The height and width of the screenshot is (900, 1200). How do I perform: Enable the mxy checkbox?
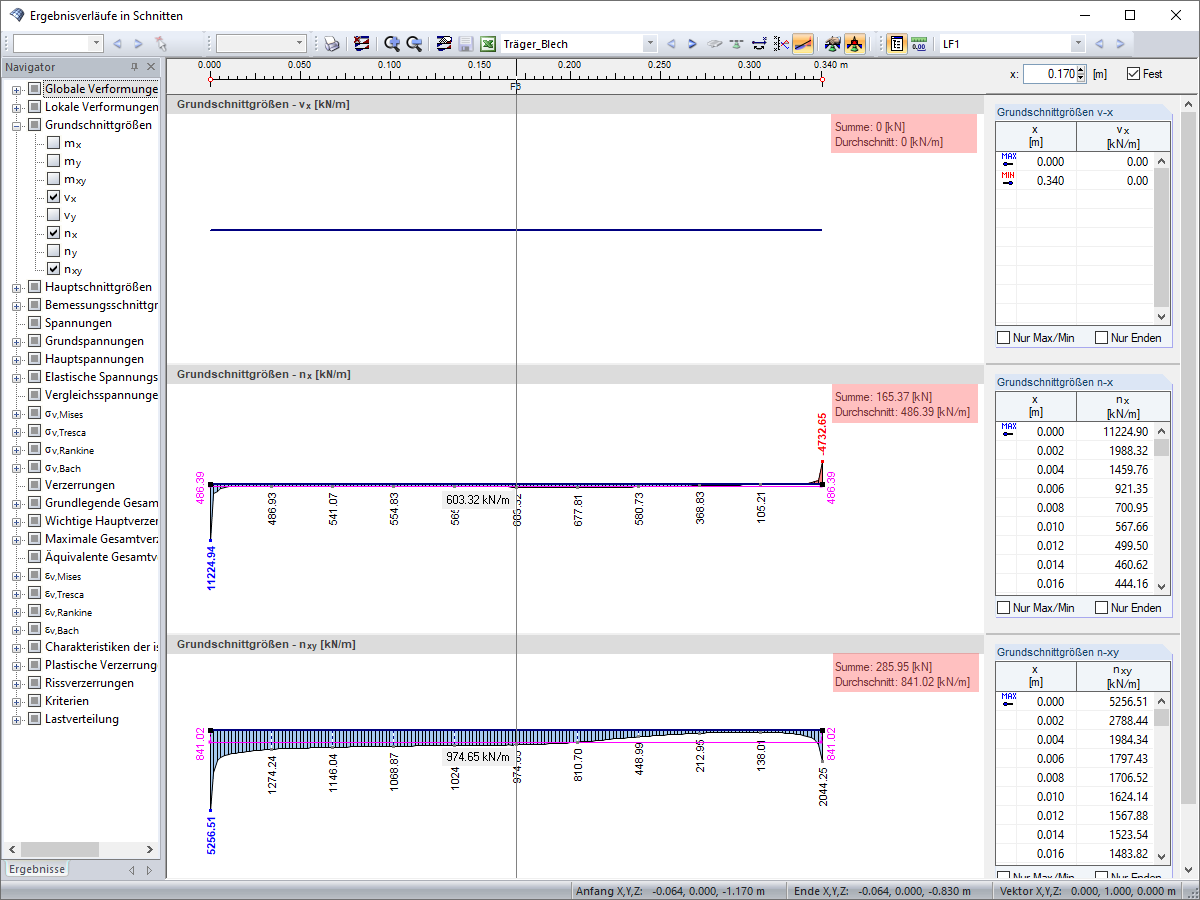53,179
